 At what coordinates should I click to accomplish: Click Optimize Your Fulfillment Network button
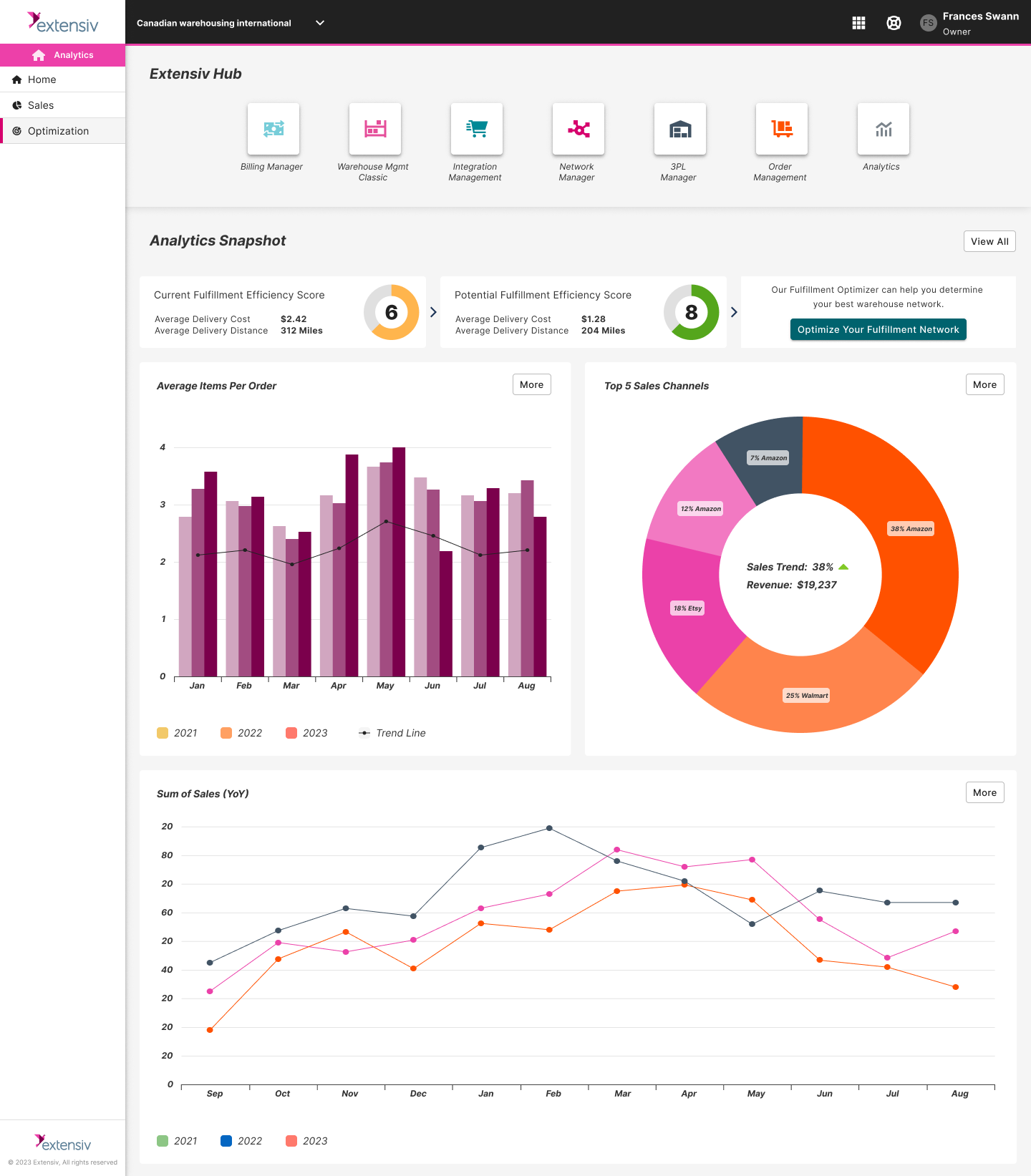click(878, 329)
